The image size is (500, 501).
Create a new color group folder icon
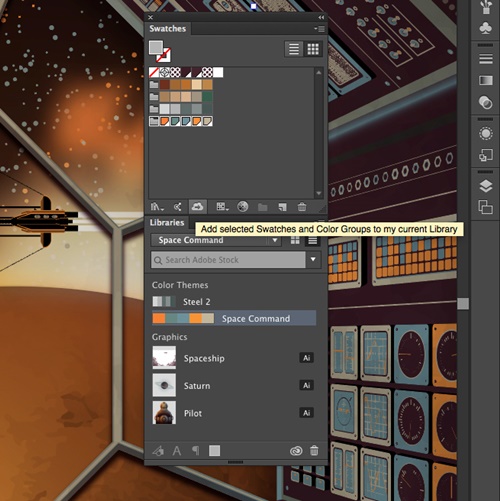click(263, 207)
